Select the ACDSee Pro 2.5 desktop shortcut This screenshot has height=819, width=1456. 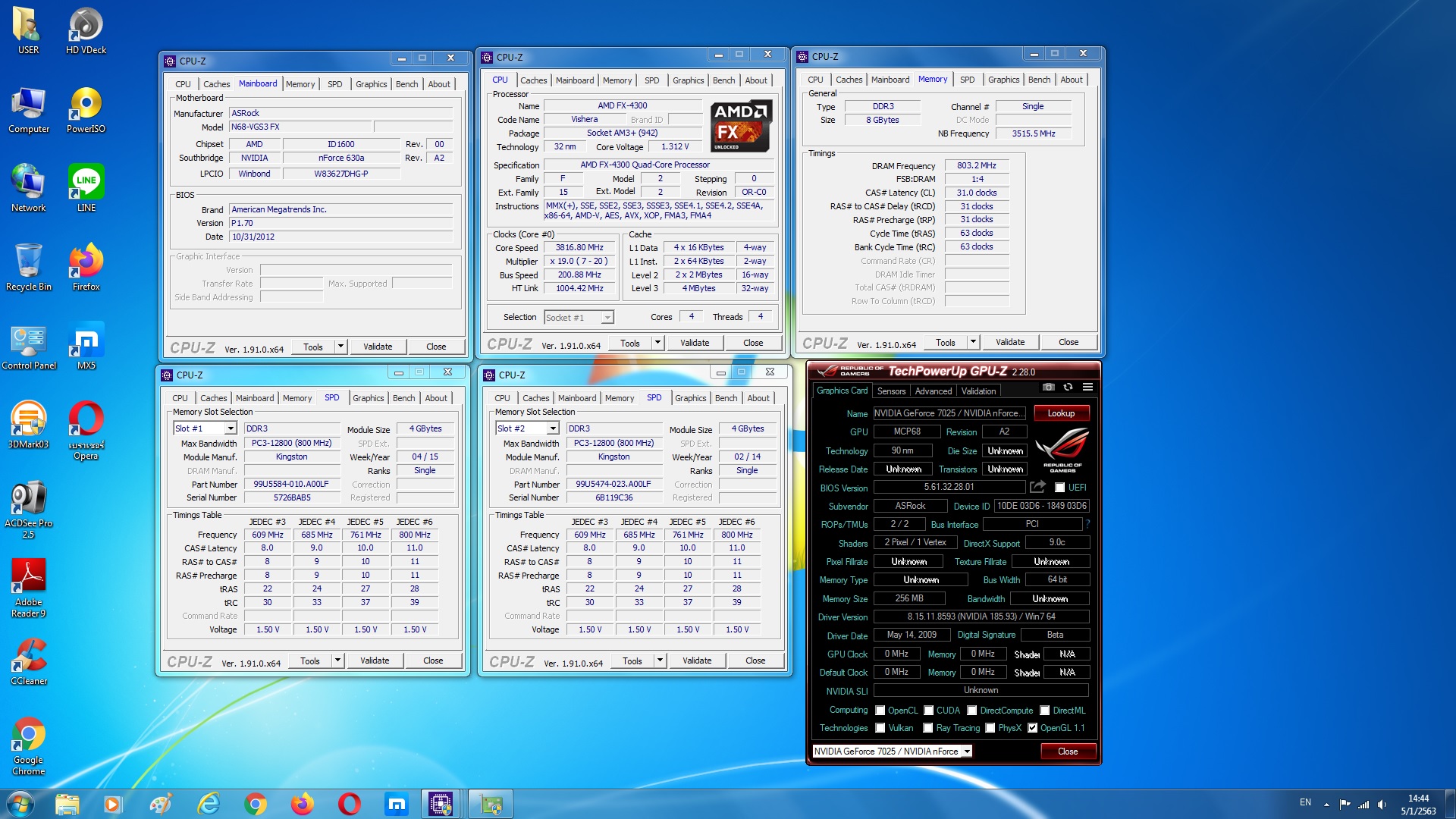coord(28,510)
